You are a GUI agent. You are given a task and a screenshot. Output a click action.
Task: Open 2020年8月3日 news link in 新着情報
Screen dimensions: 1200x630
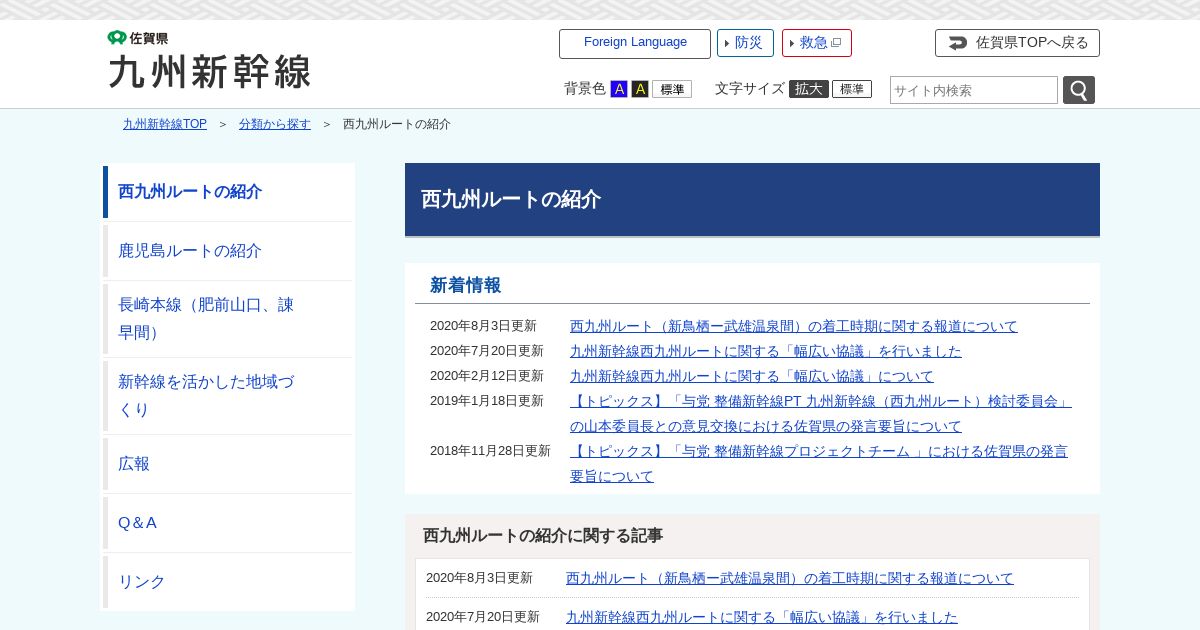(794, 326)
